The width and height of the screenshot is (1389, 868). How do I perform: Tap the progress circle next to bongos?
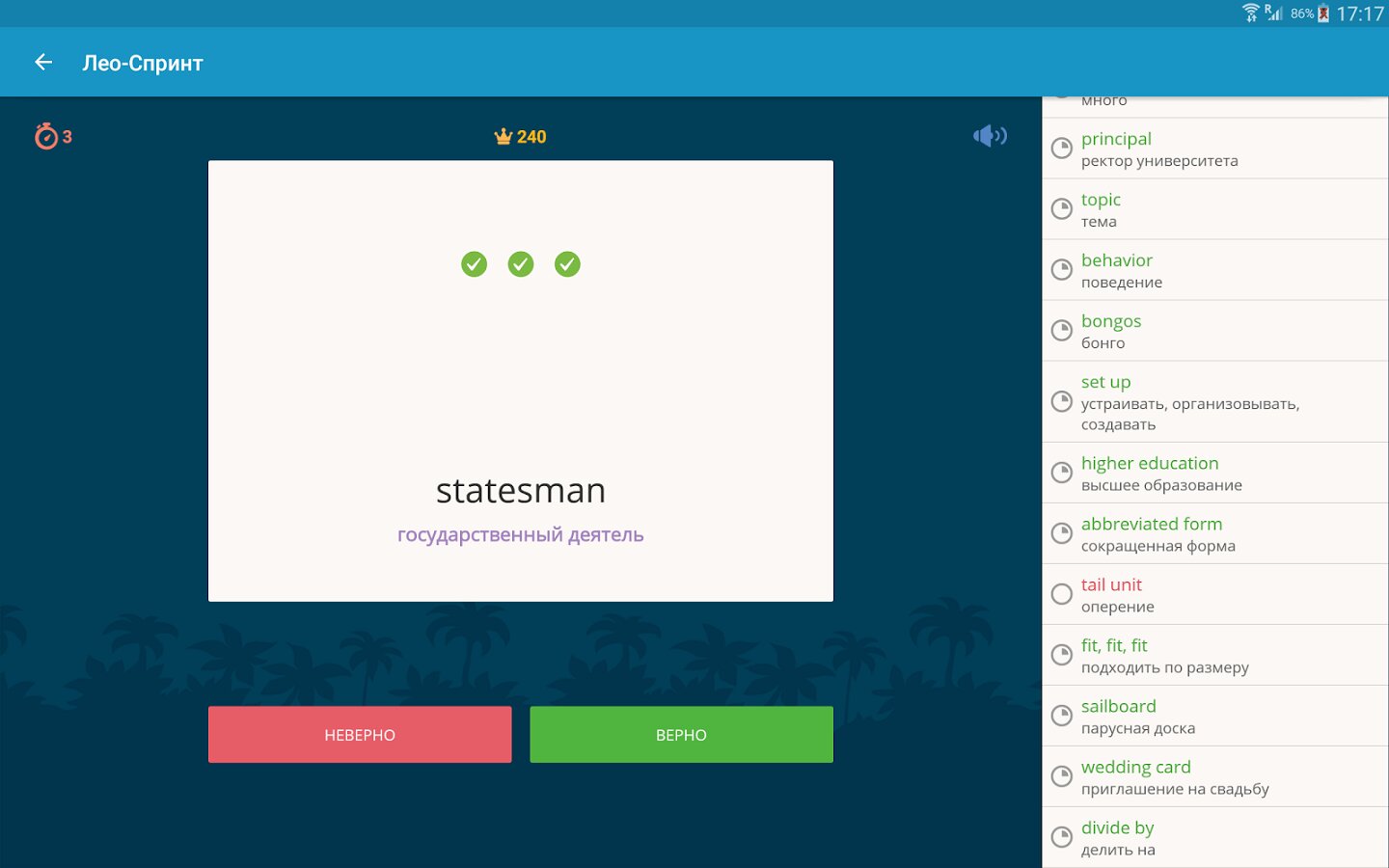1061,331
